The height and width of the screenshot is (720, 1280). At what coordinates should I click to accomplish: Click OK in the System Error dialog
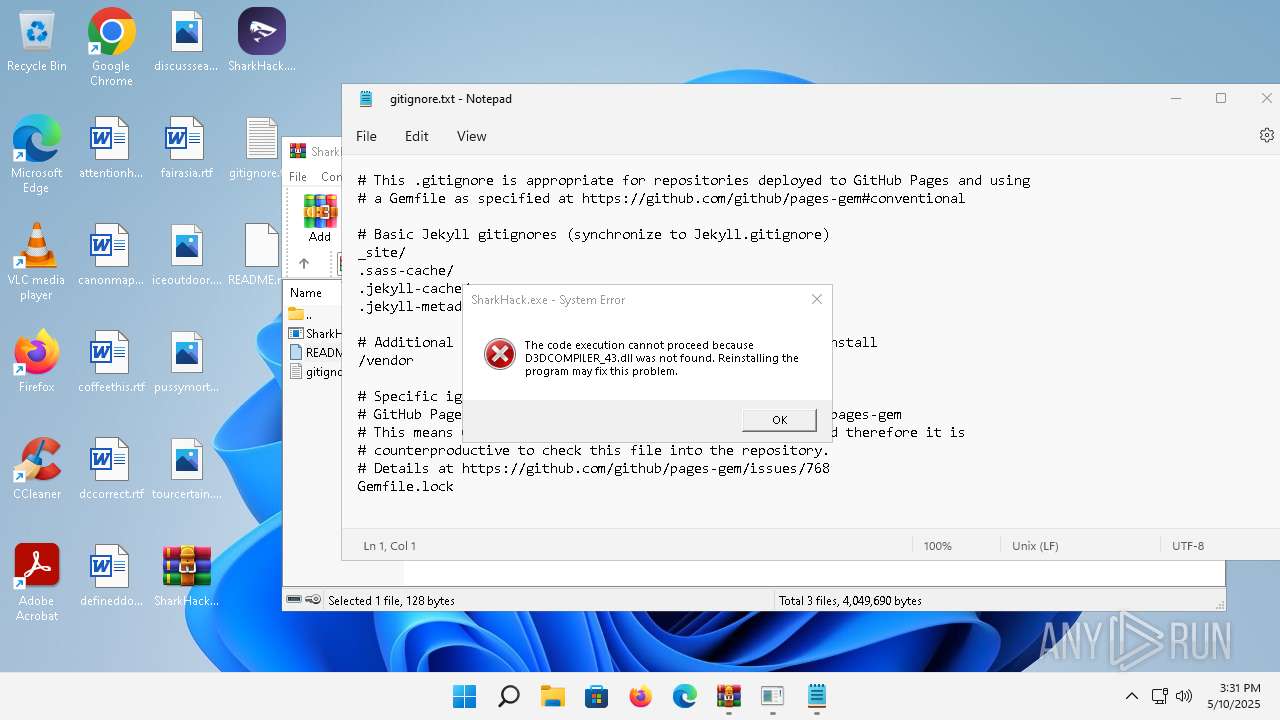[779, 420]
